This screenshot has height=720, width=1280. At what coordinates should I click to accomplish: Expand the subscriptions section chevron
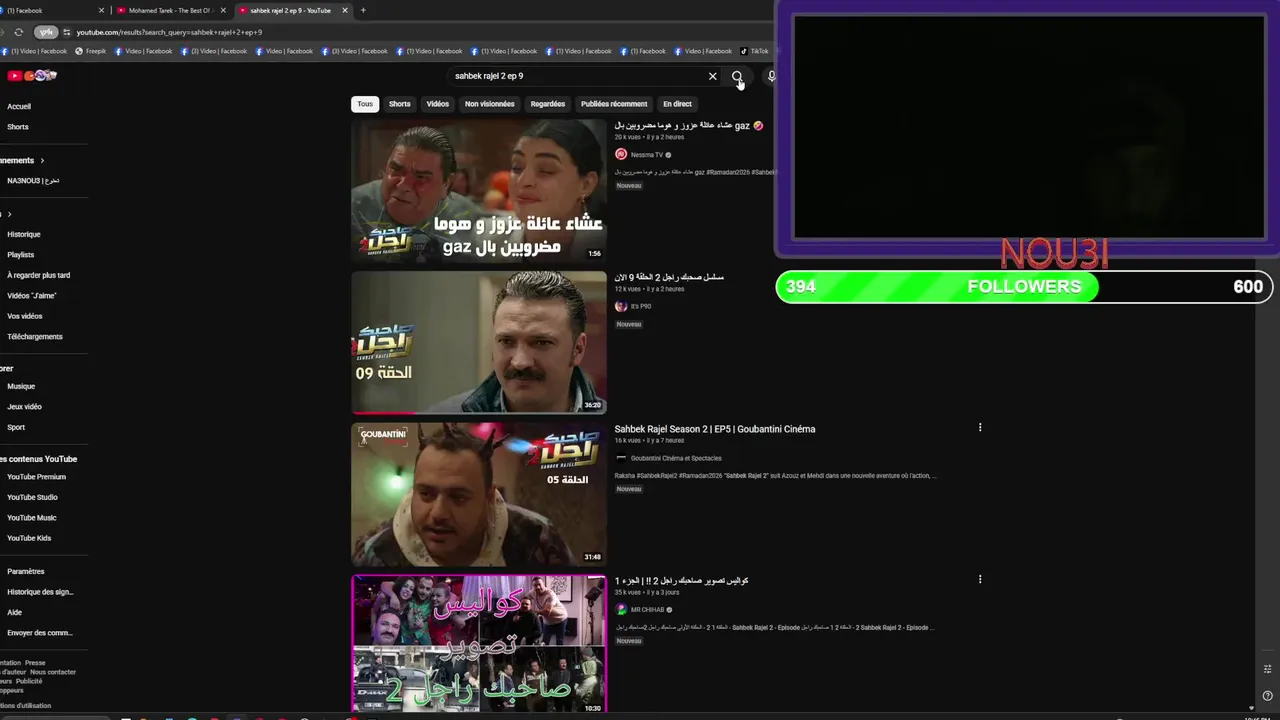pyautogui.click(x=42, y=160)
